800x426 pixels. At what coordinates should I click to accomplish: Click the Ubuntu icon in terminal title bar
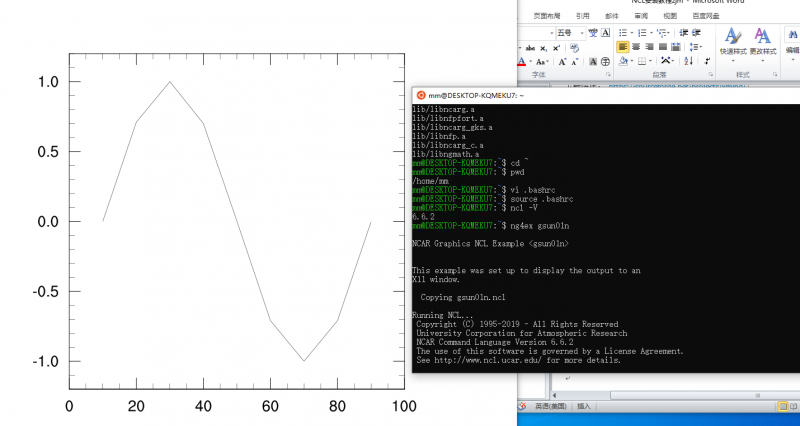tap(420, 94)
